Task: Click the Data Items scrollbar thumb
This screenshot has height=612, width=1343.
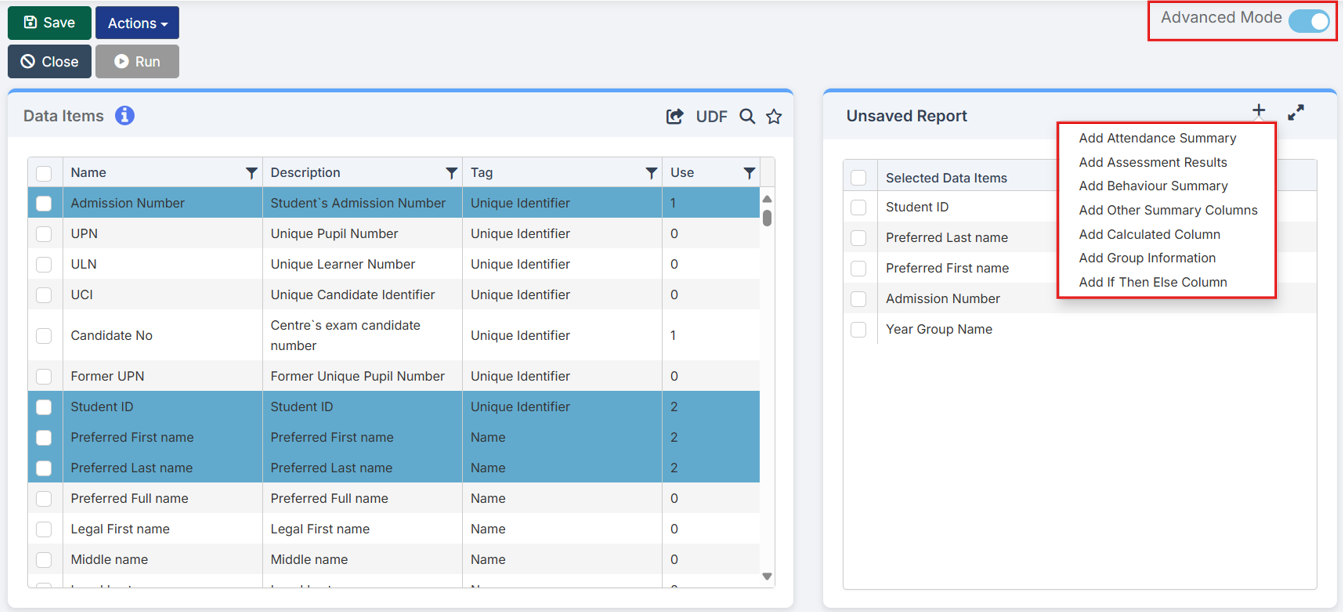Action: [x=767, y=217]
